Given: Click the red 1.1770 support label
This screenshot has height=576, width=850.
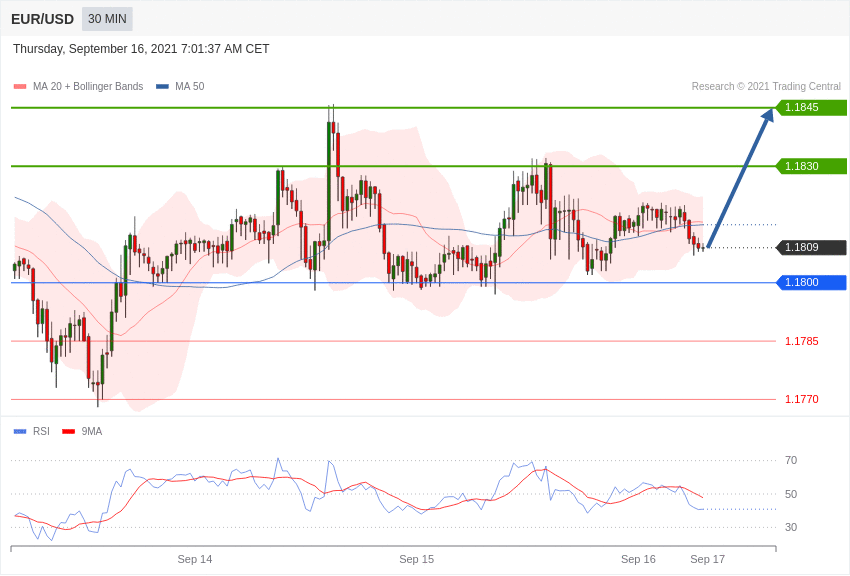Looking at the screenshot, I should tap(802, 399).
